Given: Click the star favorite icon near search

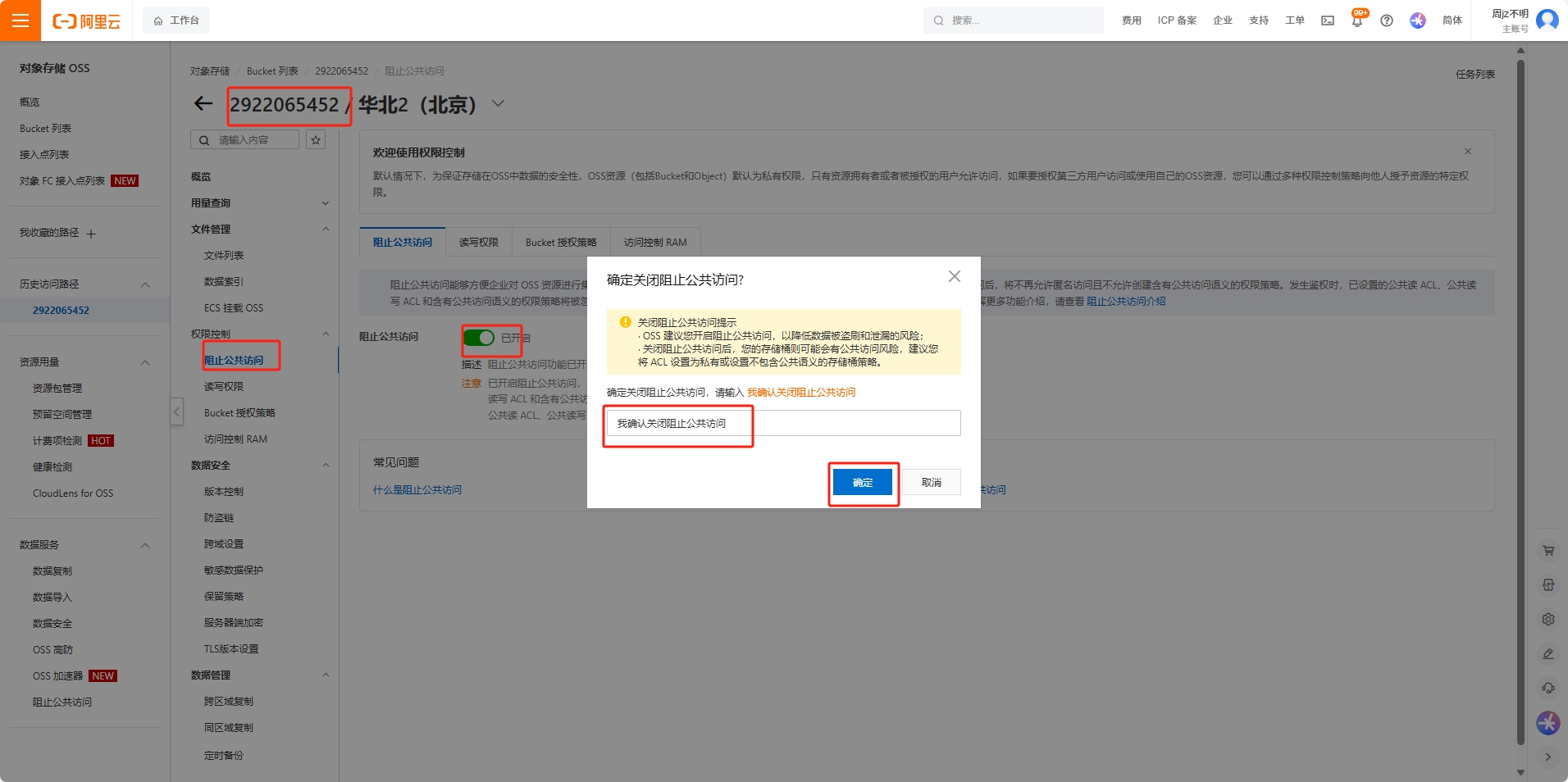Looking at the screenshot, I should coord(316,140).
